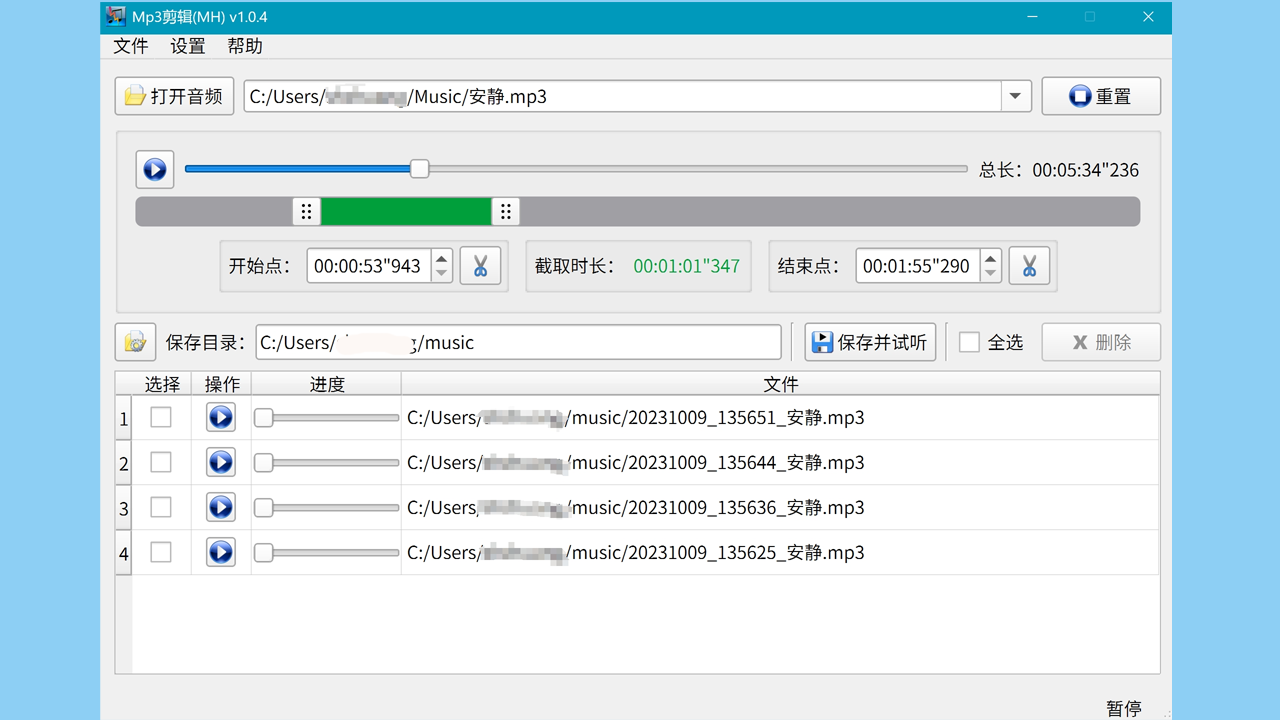Click the Open Audio (打开音频) button
Image resolution: width=1280 pixels, height=720 pixels.
click(x=174, y=97)
